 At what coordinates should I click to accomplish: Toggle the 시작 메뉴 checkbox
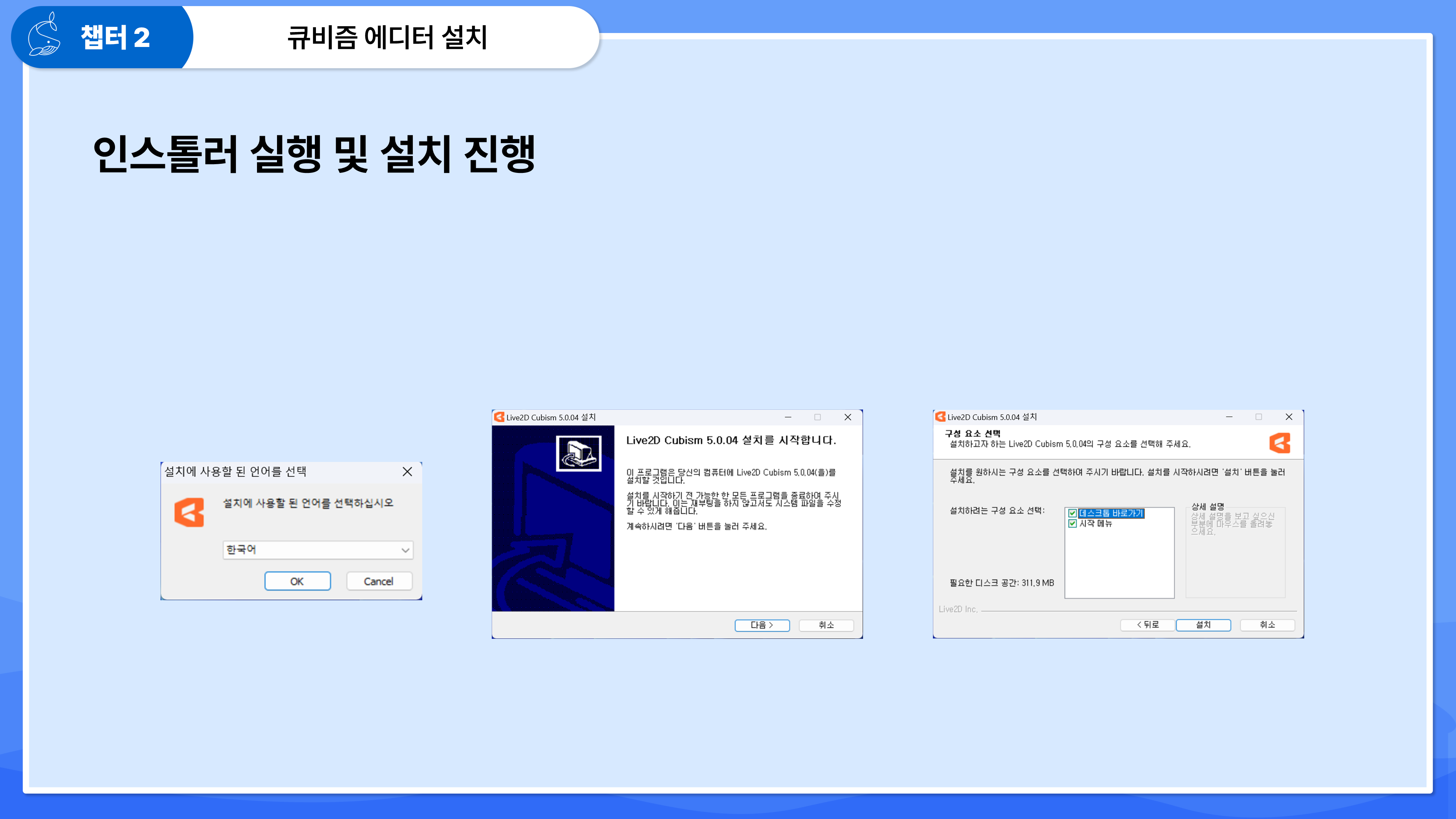[1072, 523]
